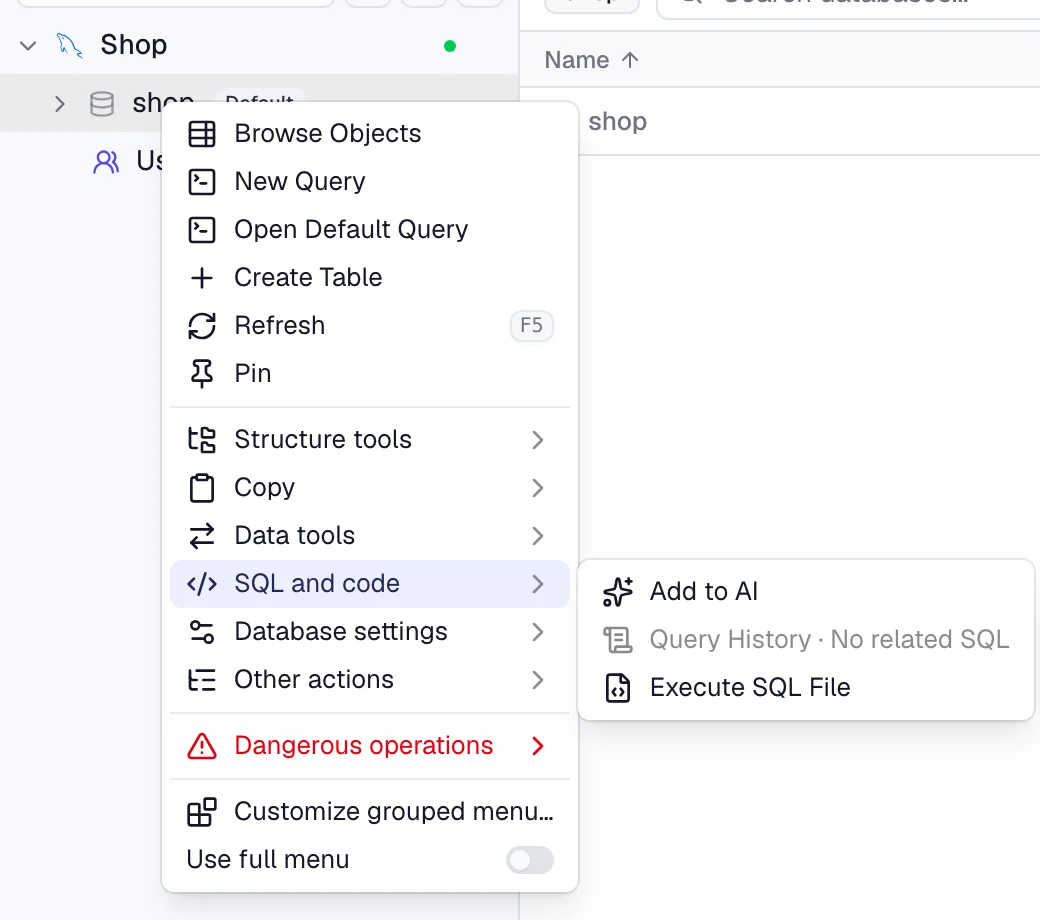Image resolution: width=1040 pixels, height=920 pixels.
Task: Click the Create Table plus icon
Action: coord(202,278)
